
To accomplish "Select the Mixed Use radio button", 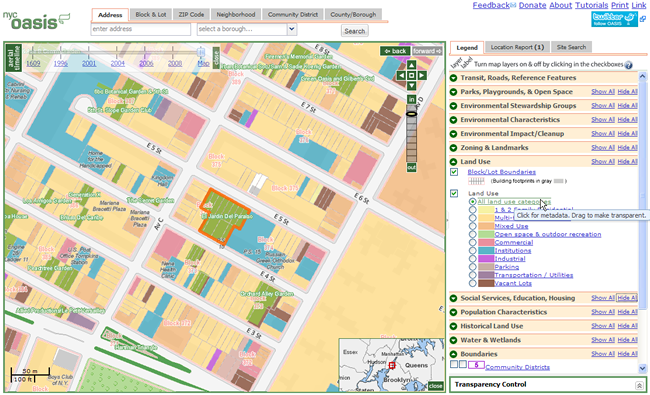I will tap(473, 226).
